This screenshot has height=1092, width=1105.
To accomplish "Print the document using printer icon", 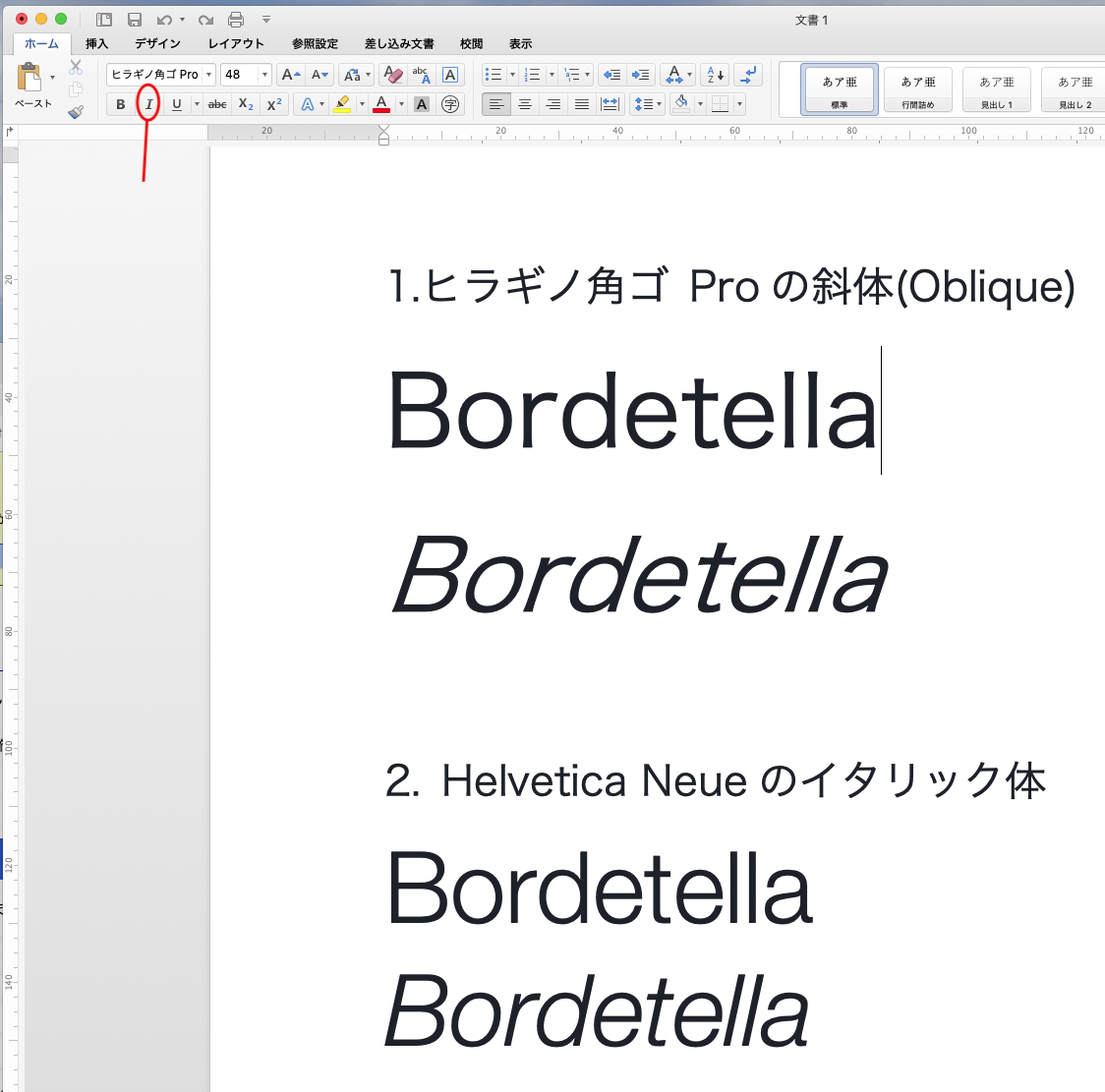I will pyautogui.click(x=236, y=20).
